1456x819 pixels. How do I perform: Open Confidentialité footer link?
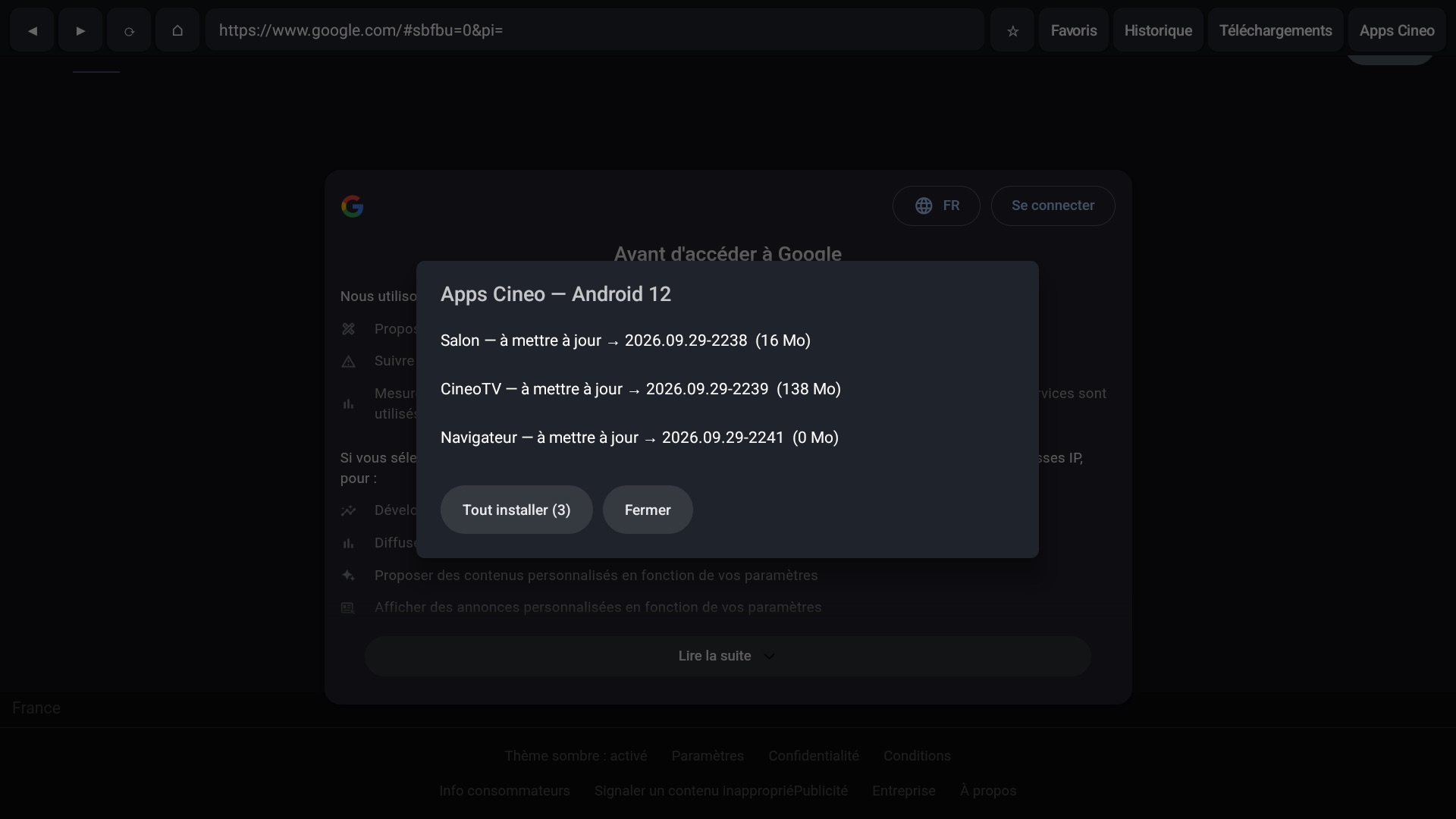[814, 756]
